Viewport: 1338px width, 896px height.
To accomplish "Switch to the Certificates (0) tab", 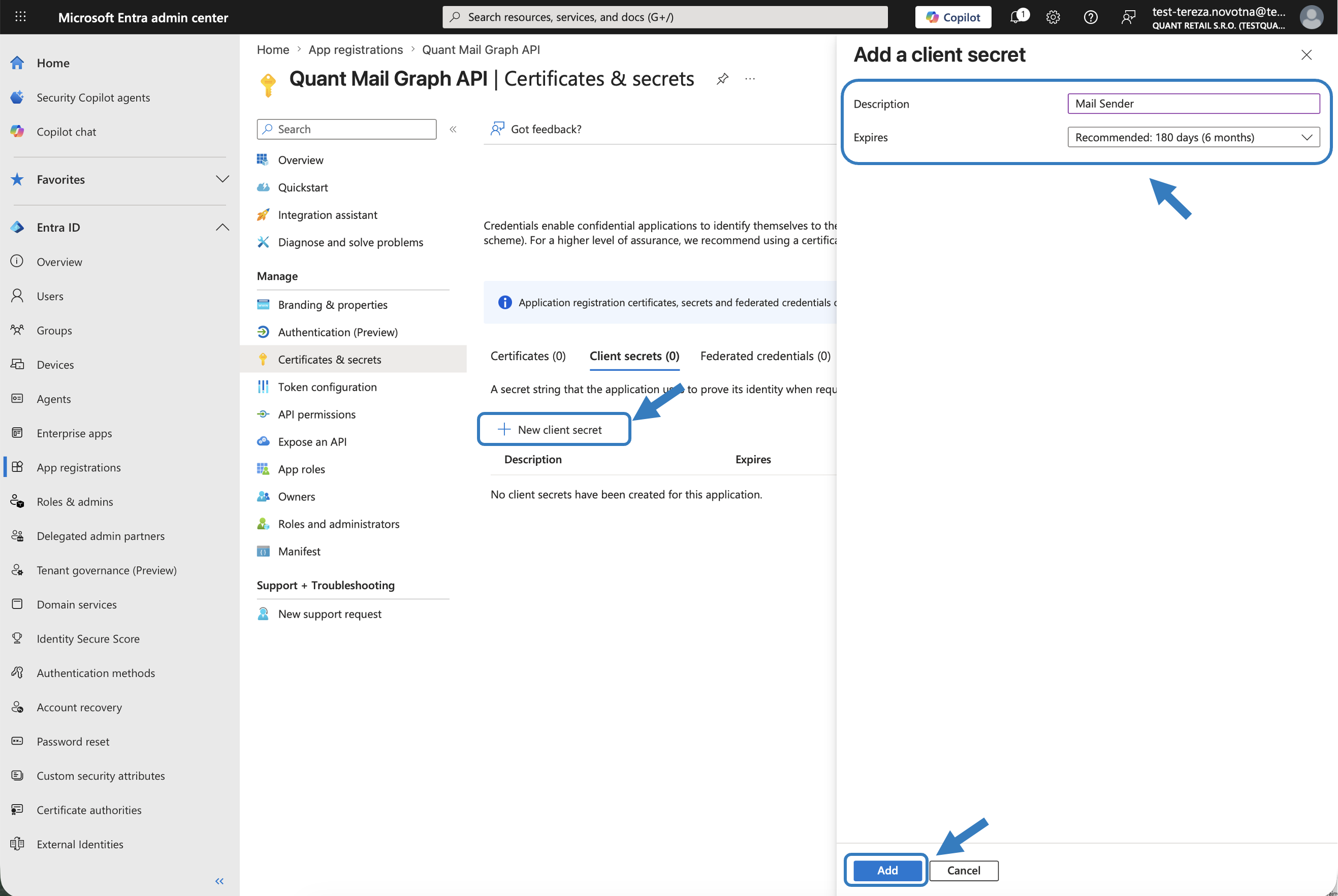I will (528, 356).
